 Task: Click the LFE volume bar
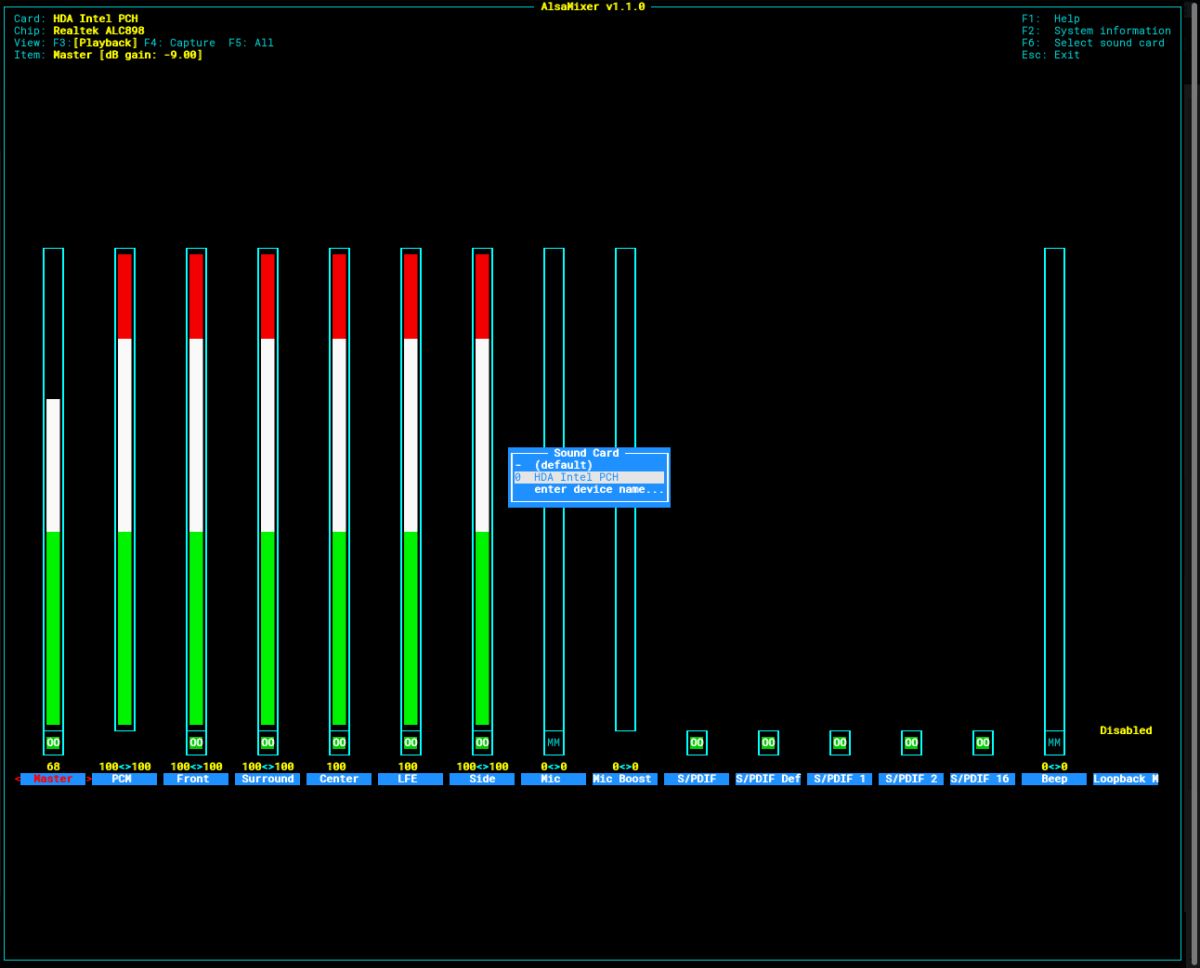[x=410, y=489]
